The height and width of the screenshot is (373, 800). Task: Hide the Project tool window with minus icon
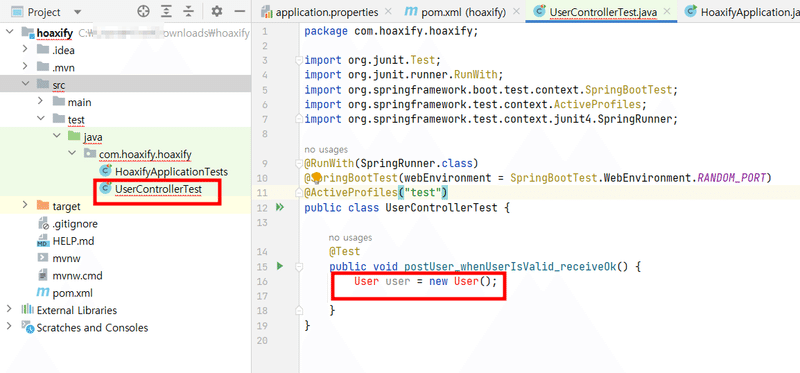[239, 11]
